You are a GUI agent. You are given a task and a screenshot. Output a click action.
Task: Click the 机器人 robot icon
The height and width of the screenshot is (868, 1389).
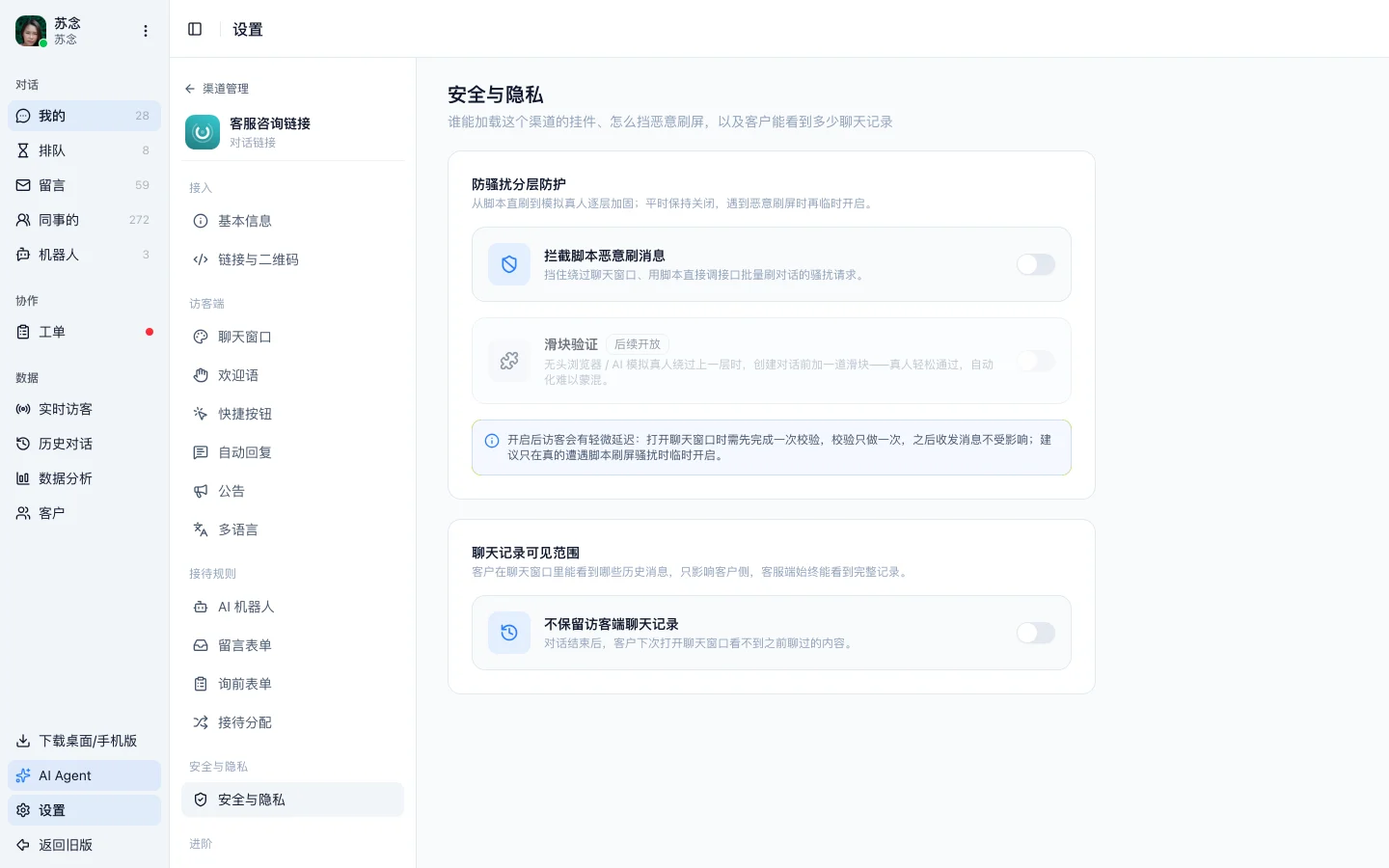[23, 255]
